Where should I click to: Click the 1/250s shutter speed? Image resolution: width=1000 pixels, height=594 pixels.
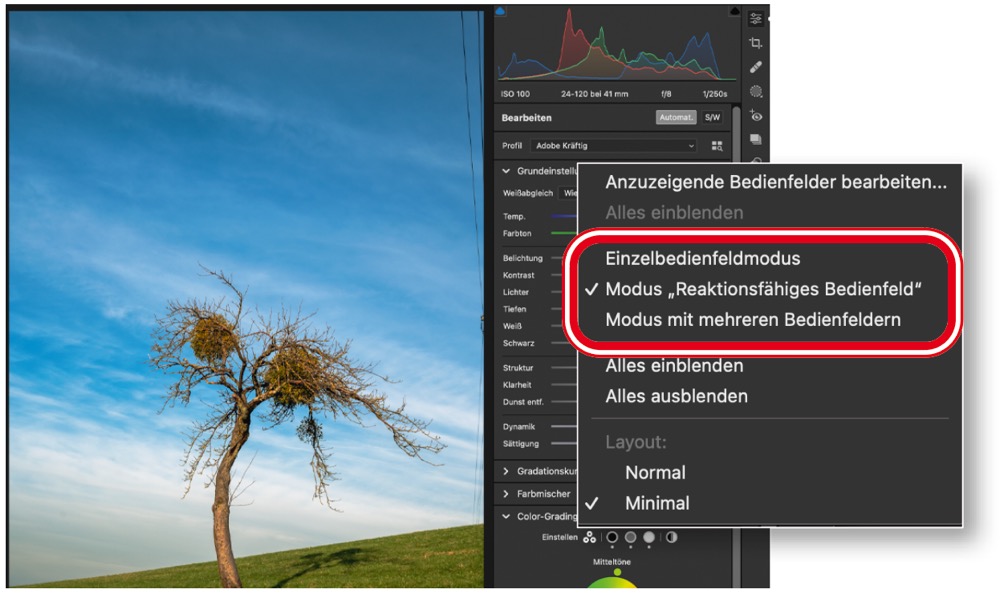tap(715, 94)
